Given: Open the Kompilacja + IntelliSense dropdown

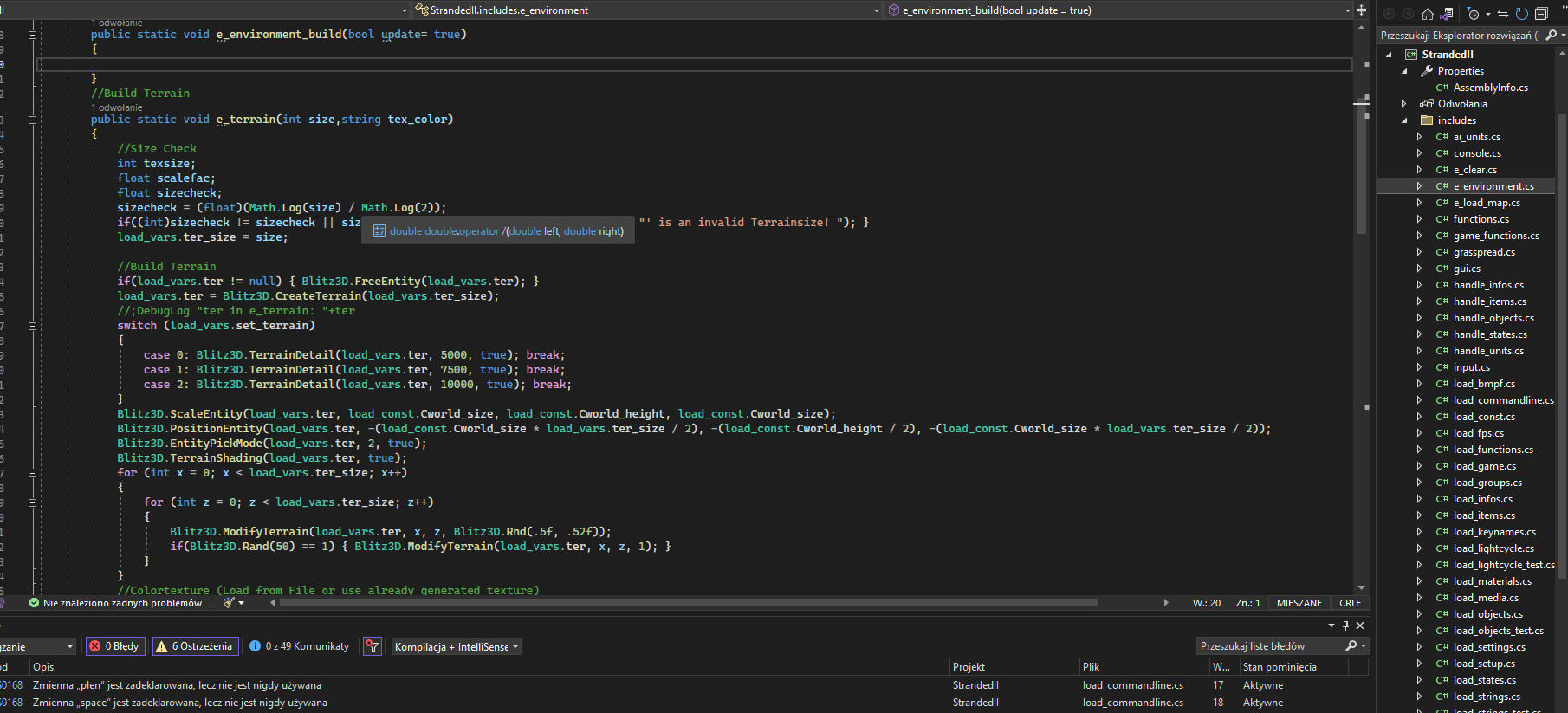Looking at the screenshot, I should click(x=457, y=646).
